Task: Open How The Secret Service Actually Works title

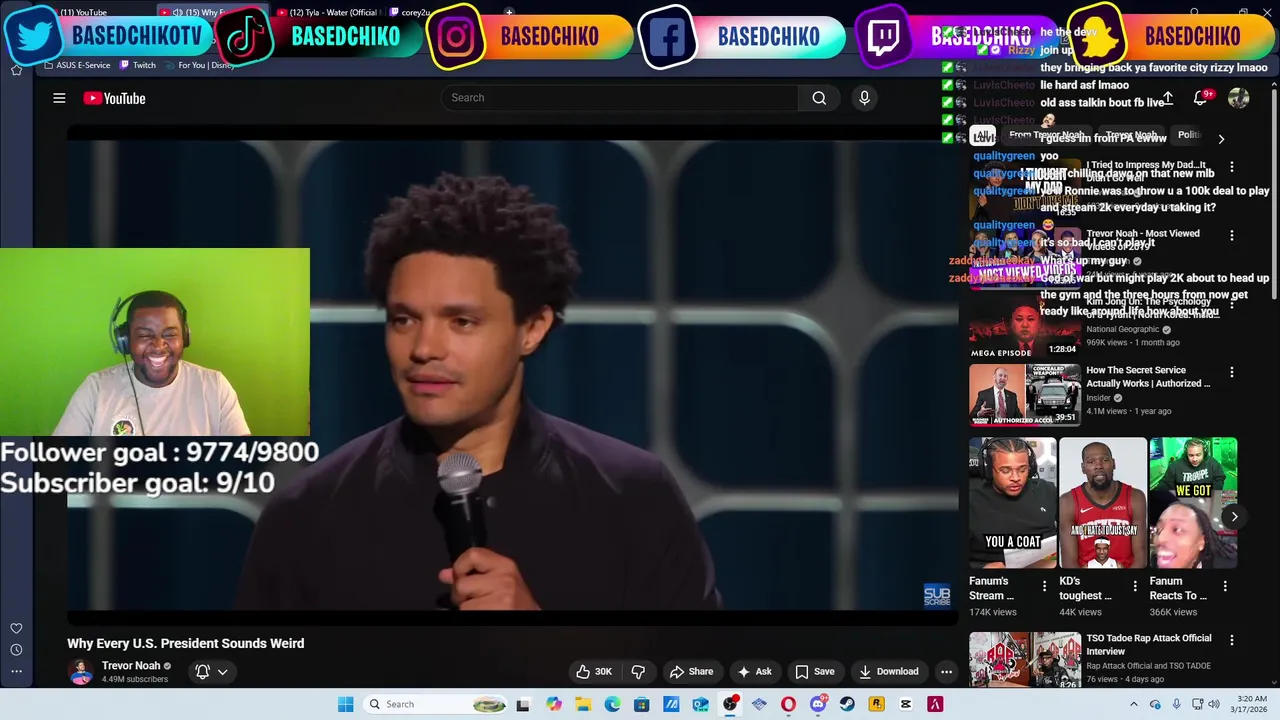Action: pyautogui.click(x=1148, y=377)
